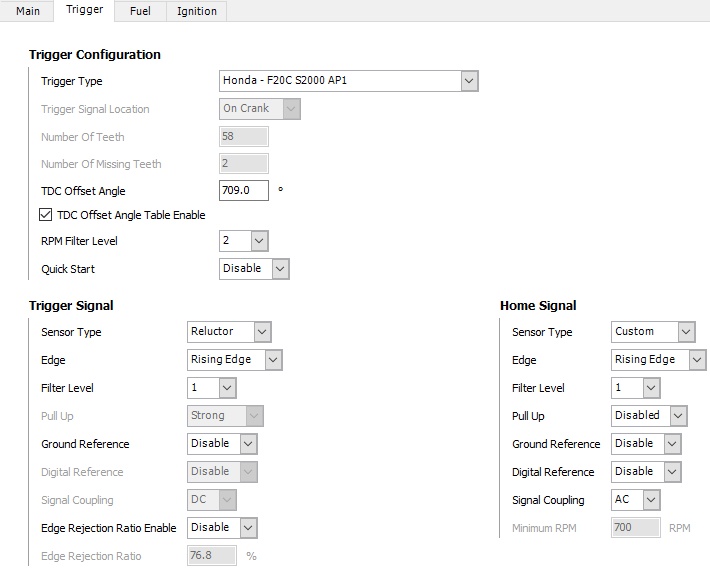Expand Home Signal Digital Reference dropdown

[x=646, y=472]
